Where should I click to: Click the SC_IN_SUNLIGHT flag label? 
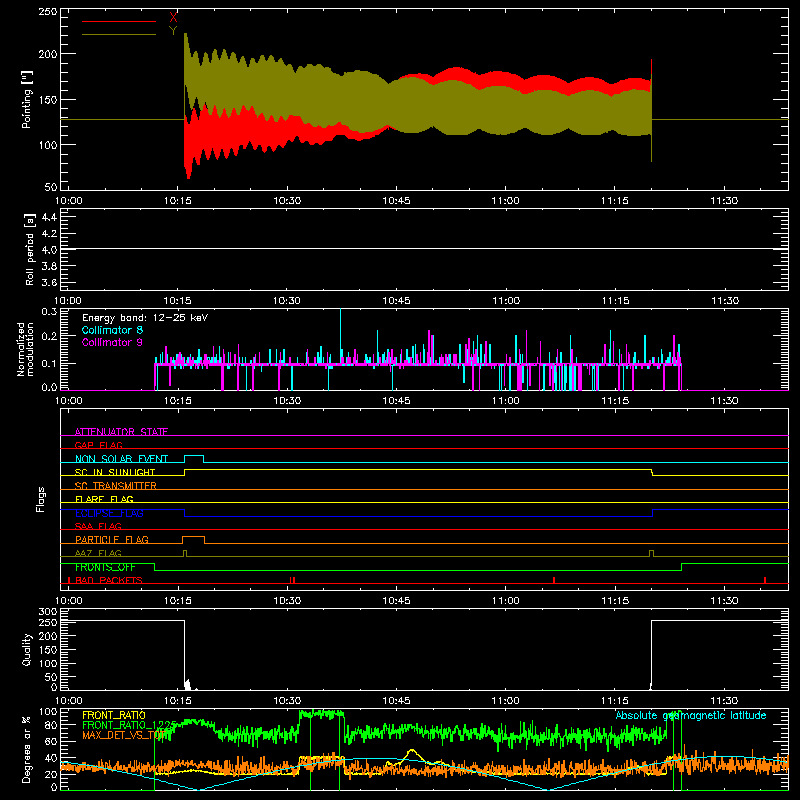[115, 472]
